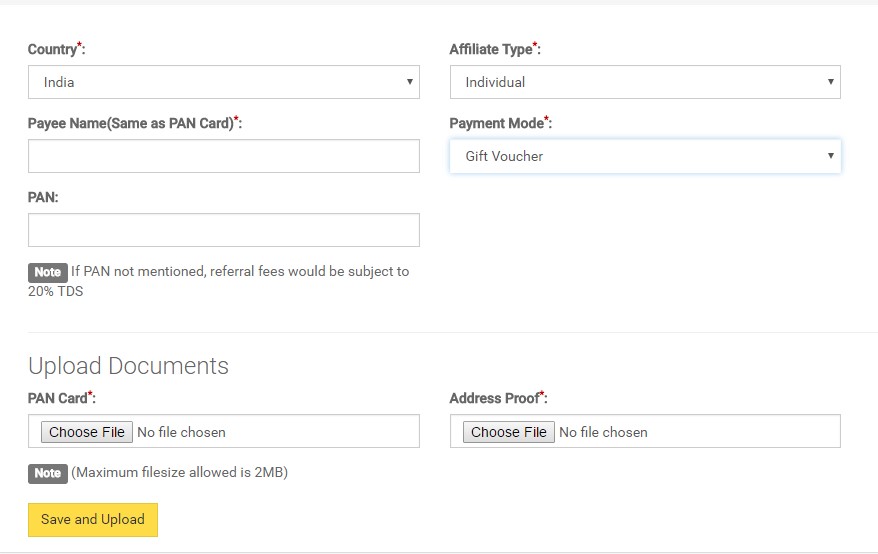Viewport: 878px width, 554px height.
Task: Open the Payment Mode Gift Voucher dropdown
Action: click(645, 156)
